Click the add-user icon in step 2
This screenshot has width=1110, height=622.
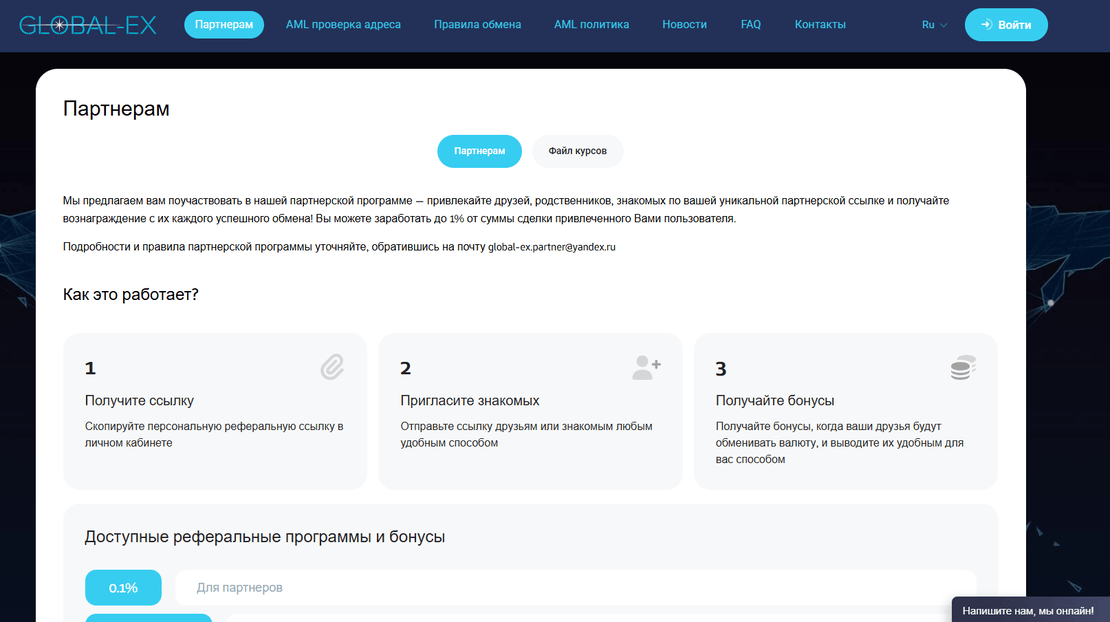click(647, 368)
